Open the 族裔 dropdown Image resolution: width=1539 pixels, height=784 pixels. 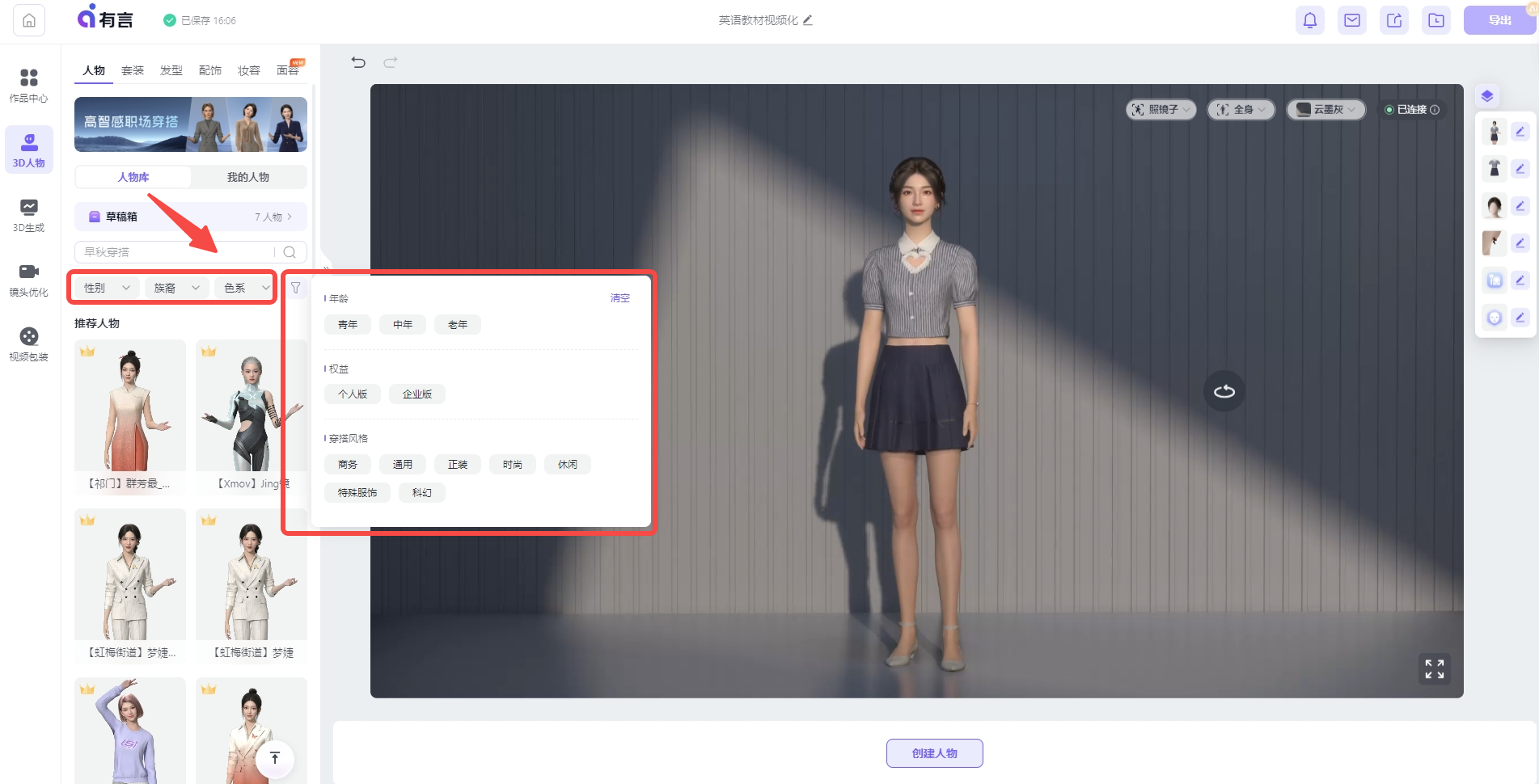[x=177, y=288]
